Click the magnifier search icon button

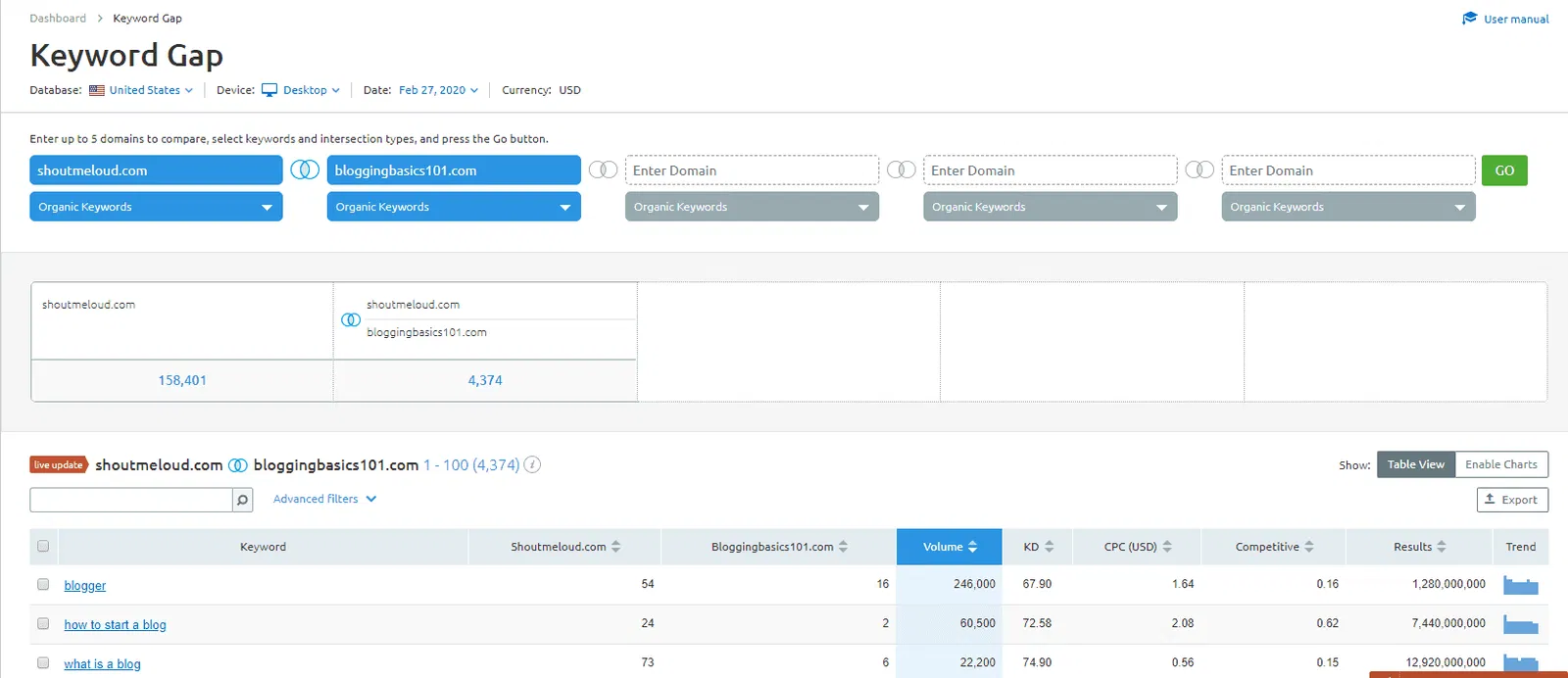pos(242,500)
